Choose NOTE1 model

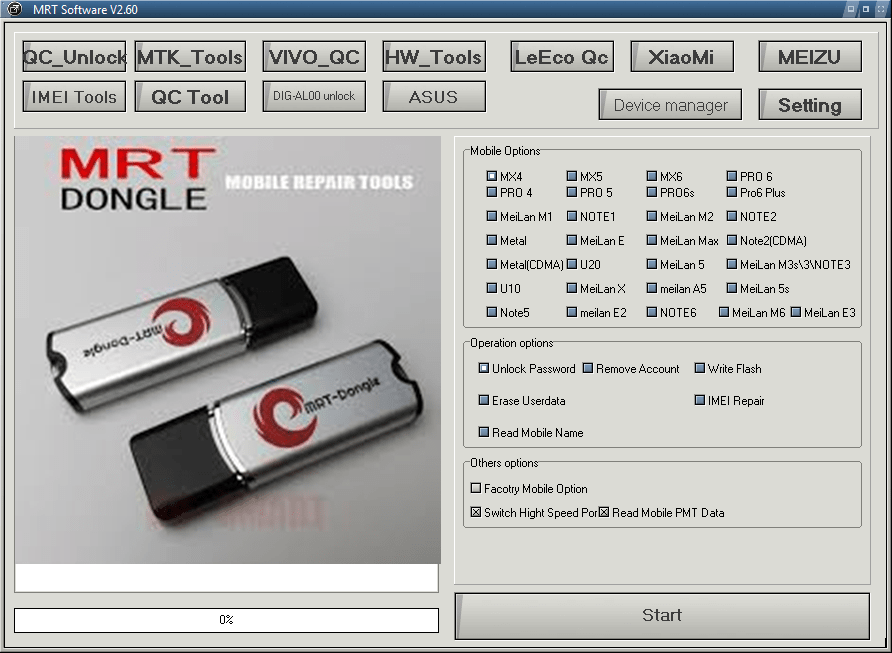click(572, 216)
